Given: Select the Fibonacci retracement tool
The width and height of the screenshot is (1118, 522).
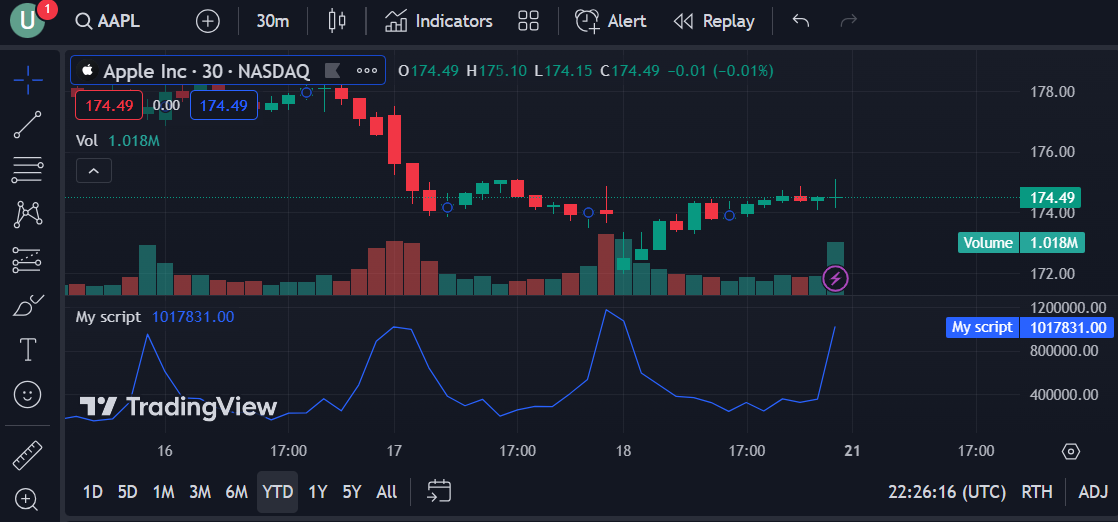Looking at the screenshot, I should coord(28,170).
